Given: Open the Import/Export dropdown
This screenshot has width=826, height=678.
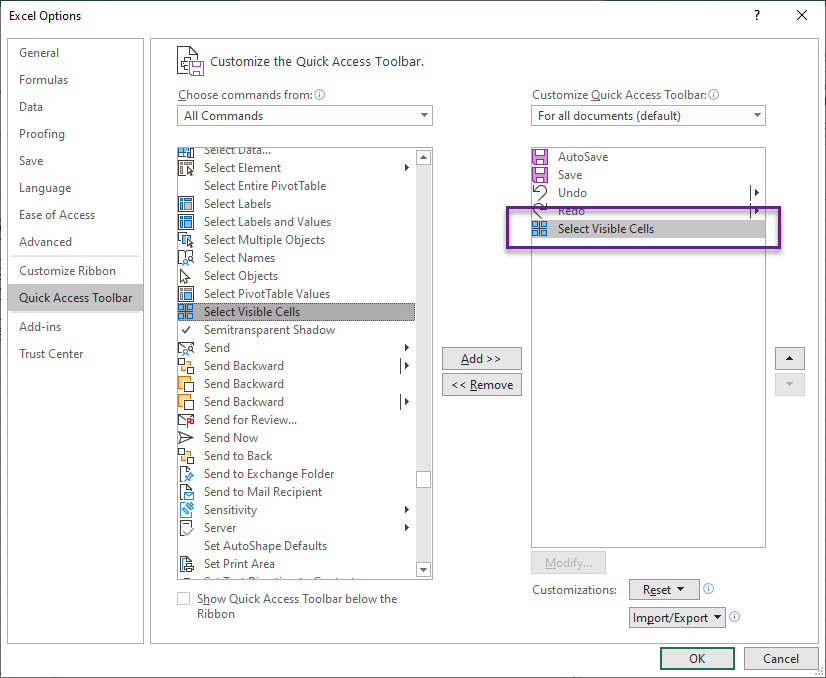Looking at the screenshot, I should pyautogui.click(x=677, y=617).
